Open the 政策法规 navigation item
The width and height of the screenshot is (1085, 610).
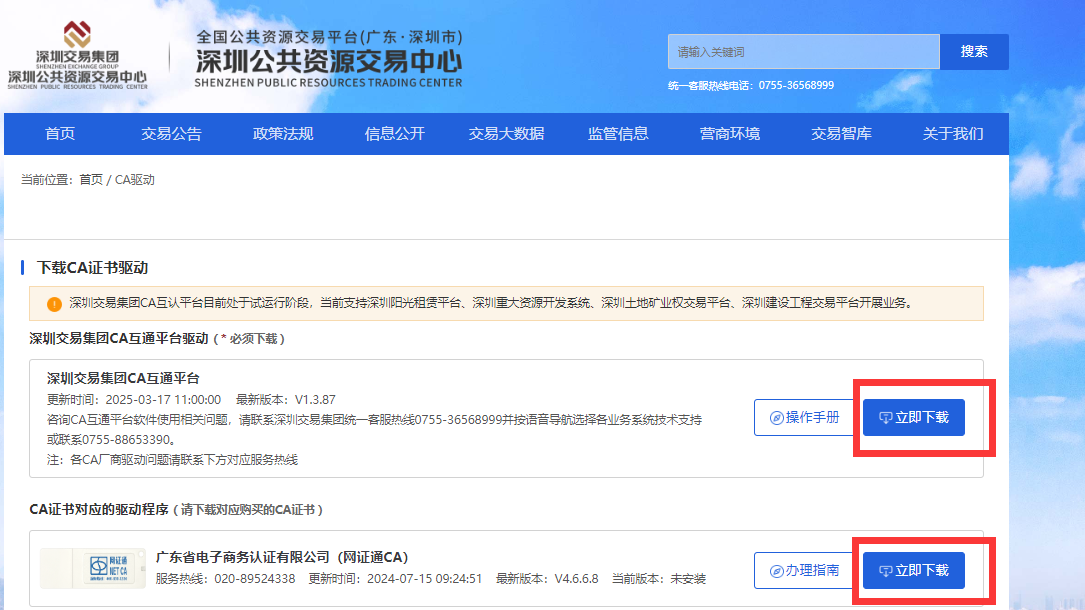coord(283,134)
